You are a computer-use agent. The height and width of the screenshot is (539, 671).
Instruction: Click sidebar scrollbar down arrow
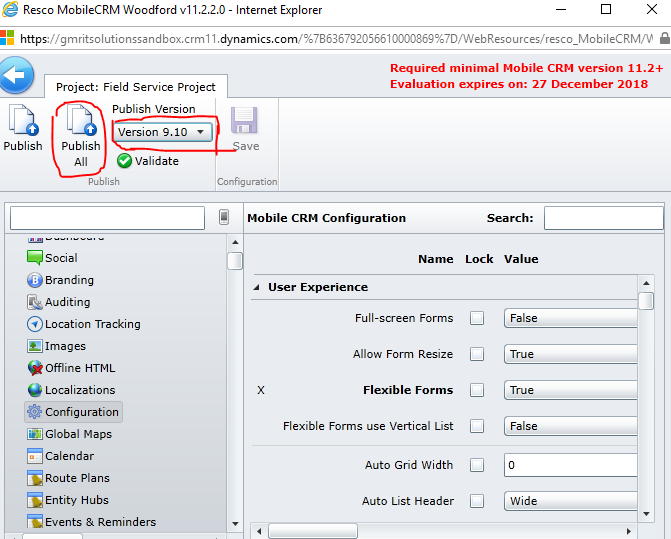pyautogui.click(x=235, y=524)
